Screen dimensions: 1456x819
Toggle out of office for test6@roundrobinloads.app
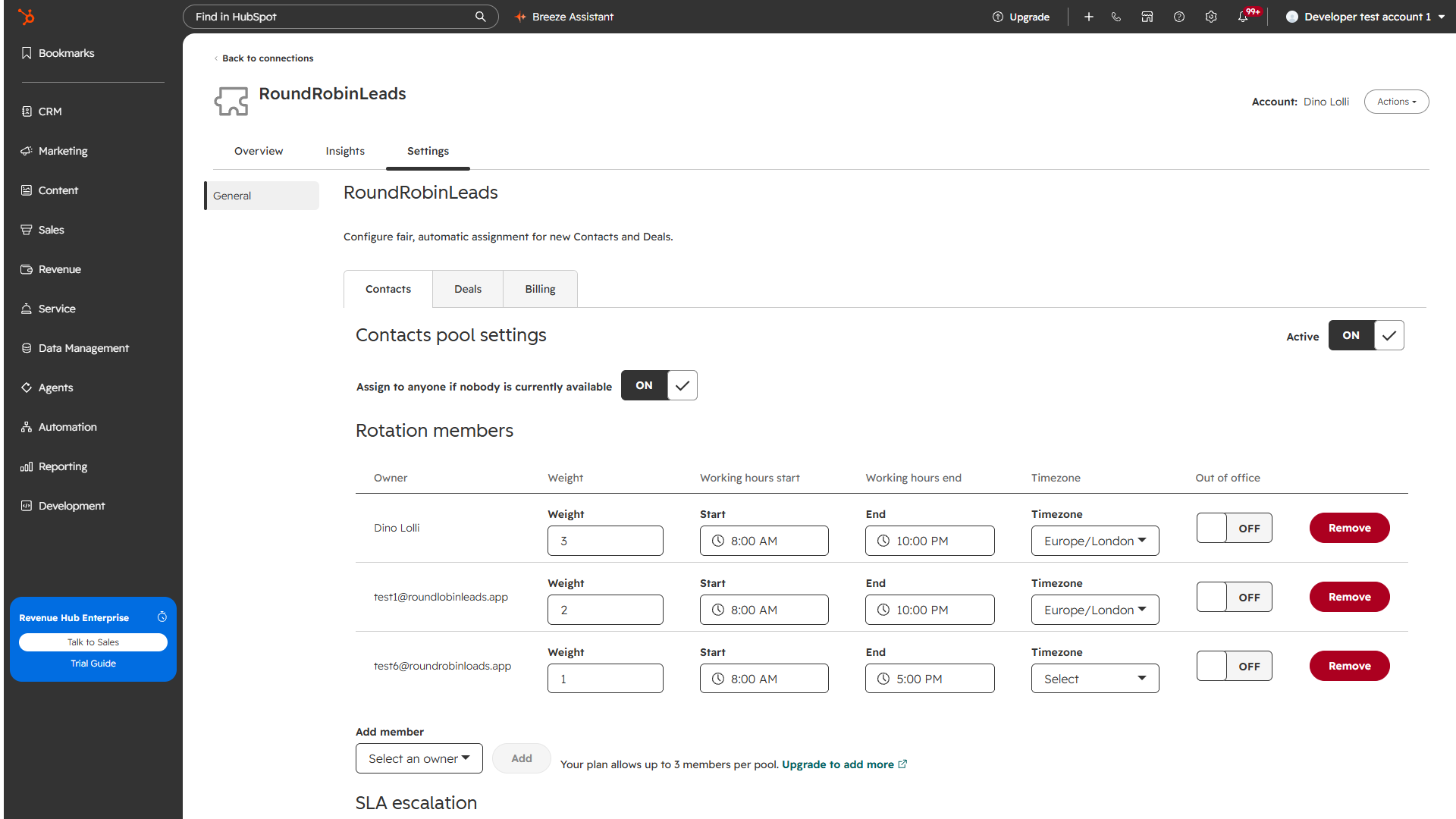[x=1234, y=666]
